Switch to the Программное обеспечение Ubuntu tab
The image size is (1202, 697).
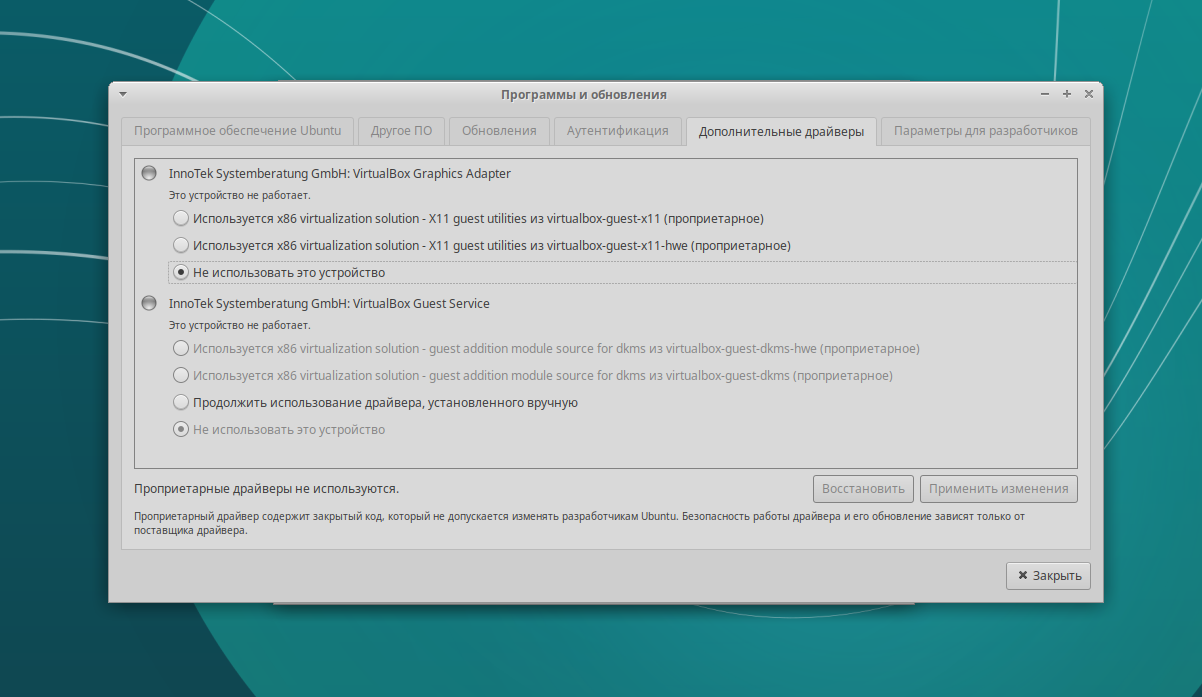(238, 131)
